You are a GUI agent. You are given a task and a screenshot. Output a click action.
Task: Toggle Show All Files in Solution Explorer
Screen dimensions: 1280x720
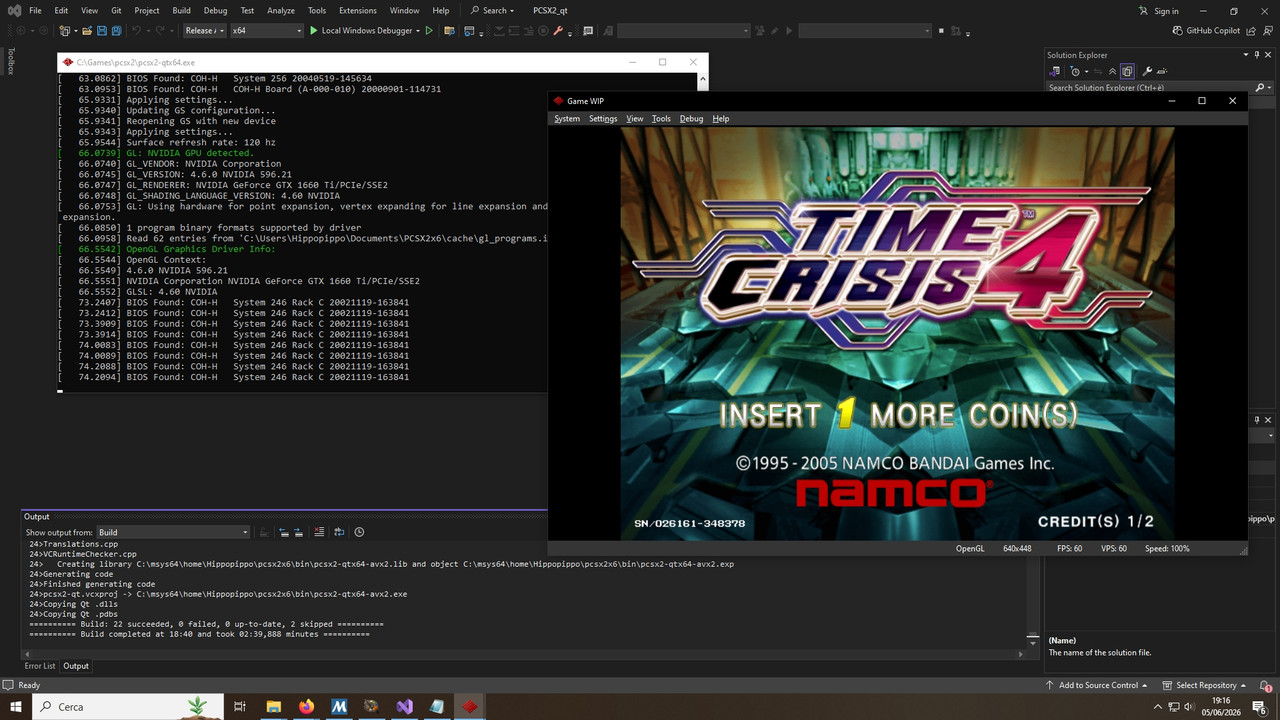click(1127, 71)
